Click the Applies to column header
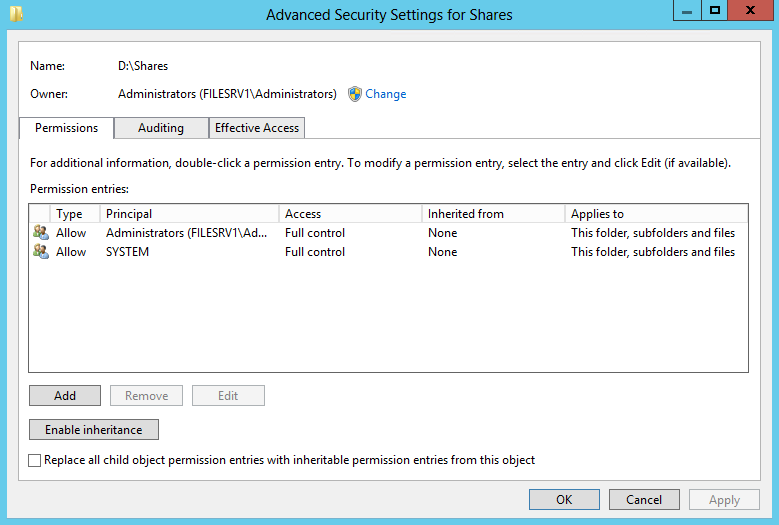779x525 pixels. coord(655,214)
